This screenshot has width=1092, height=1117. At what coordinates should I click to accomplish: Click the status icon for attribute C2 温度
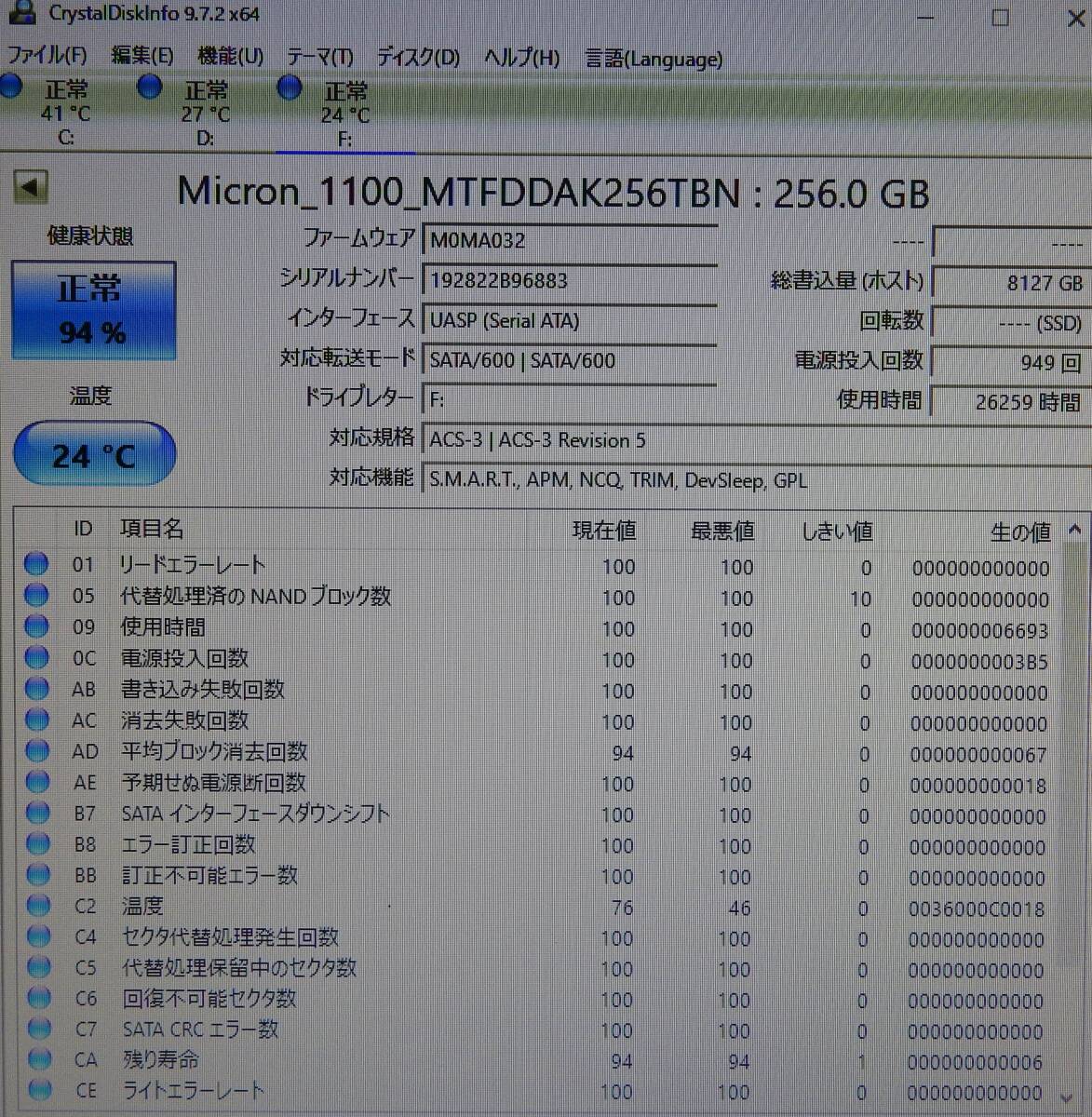tap(39, 904)
